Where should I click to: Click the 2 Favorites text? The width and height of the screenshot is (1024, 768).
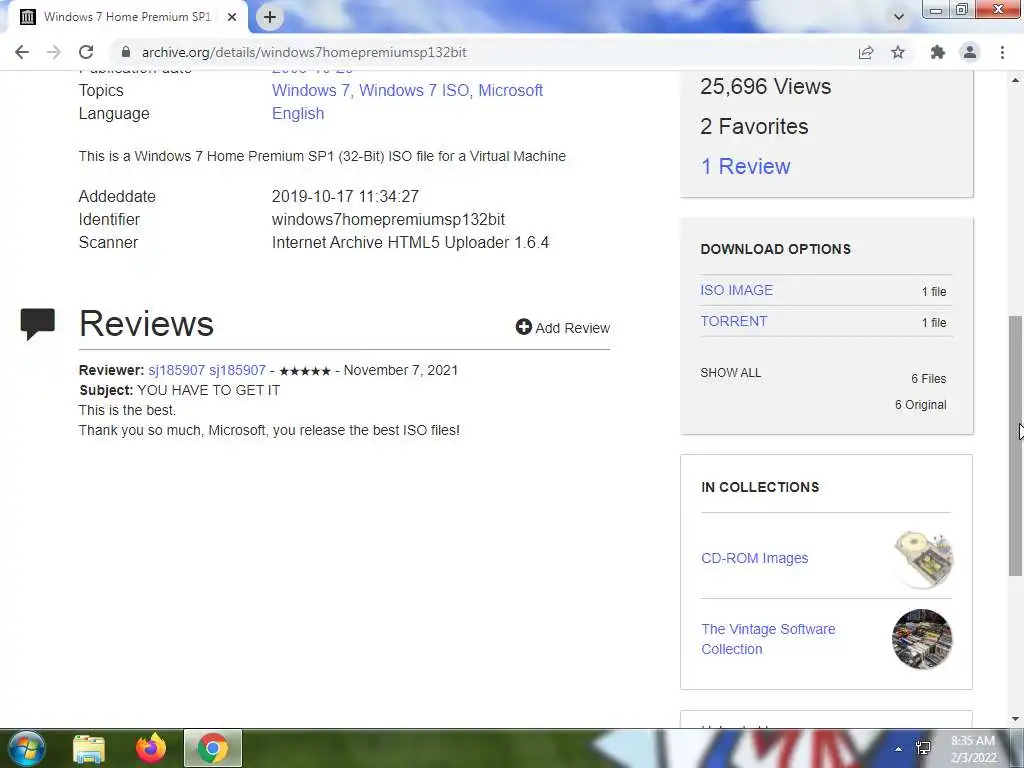point(754,127)
